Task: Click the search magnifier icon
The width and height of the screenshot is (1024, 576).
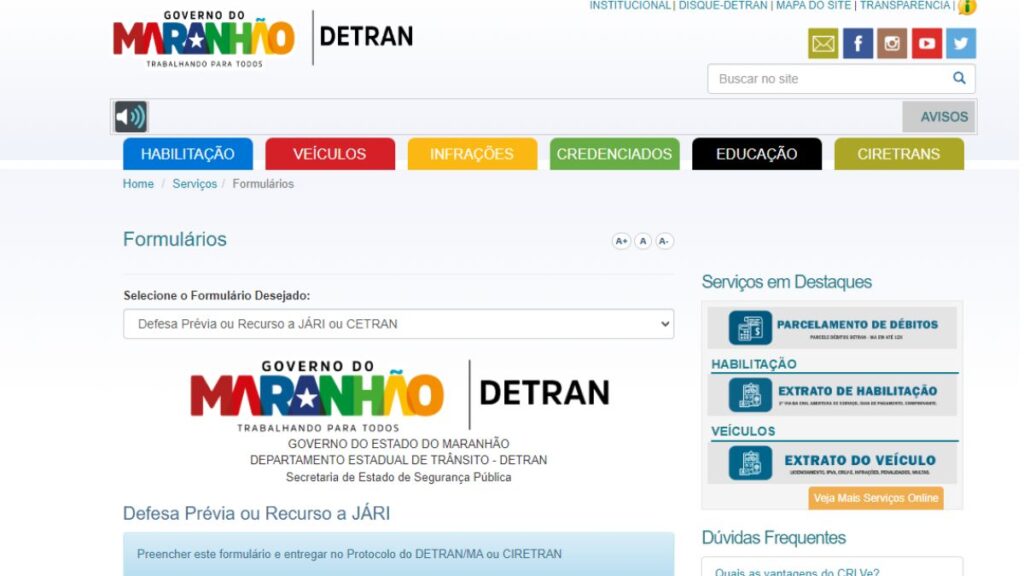Action: pyautogui.click(x=959, y=79)
